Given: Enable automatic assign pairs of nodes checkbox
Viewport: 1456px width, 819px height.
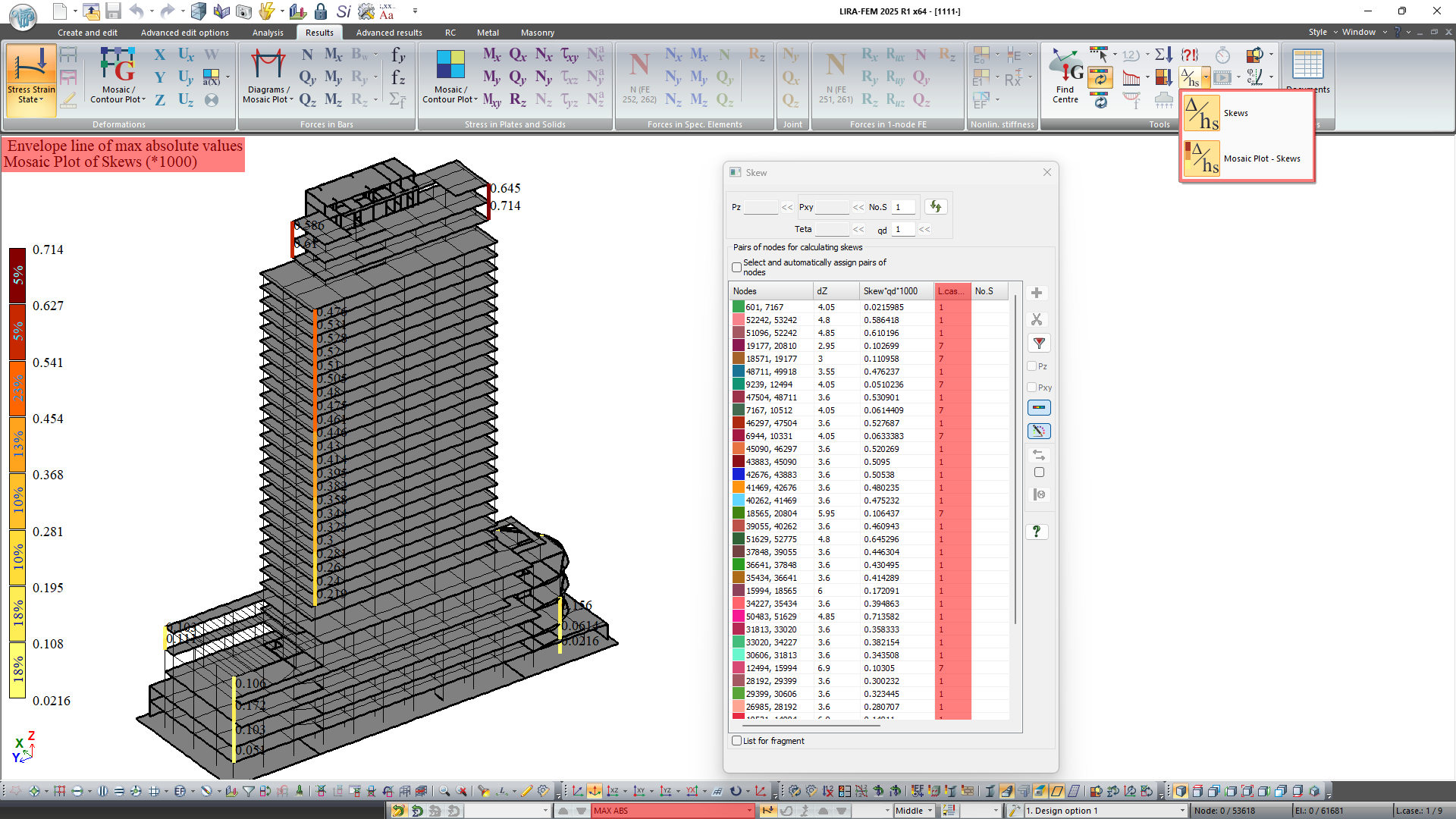Looking at the screenshot, I should pos(736,267).
